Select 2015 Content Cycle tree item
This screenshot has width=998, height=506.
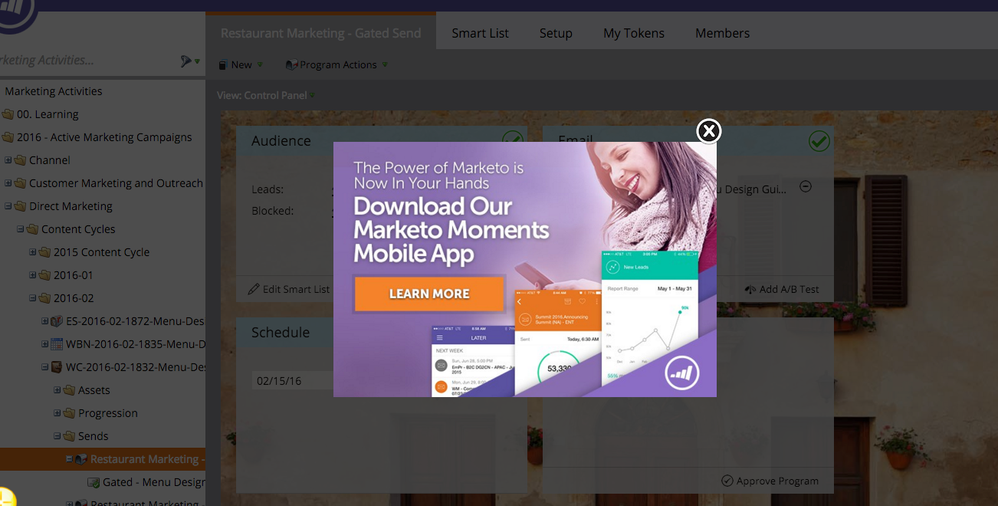coord(101,252)
